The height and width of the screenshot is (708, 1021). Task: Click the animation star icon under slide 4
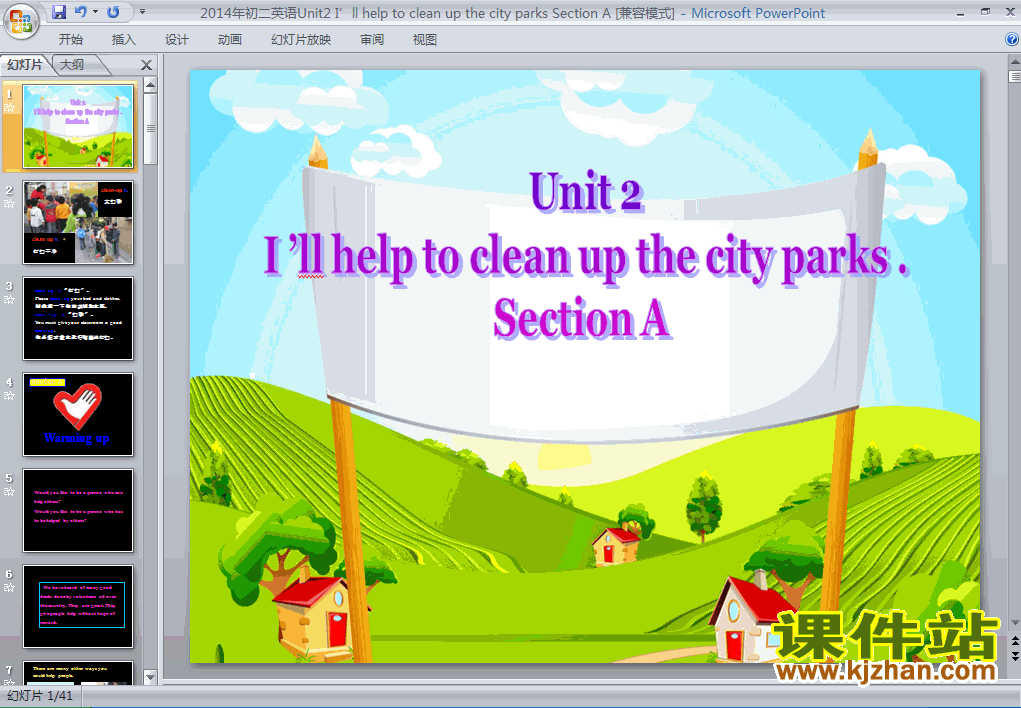pos(9,395)
